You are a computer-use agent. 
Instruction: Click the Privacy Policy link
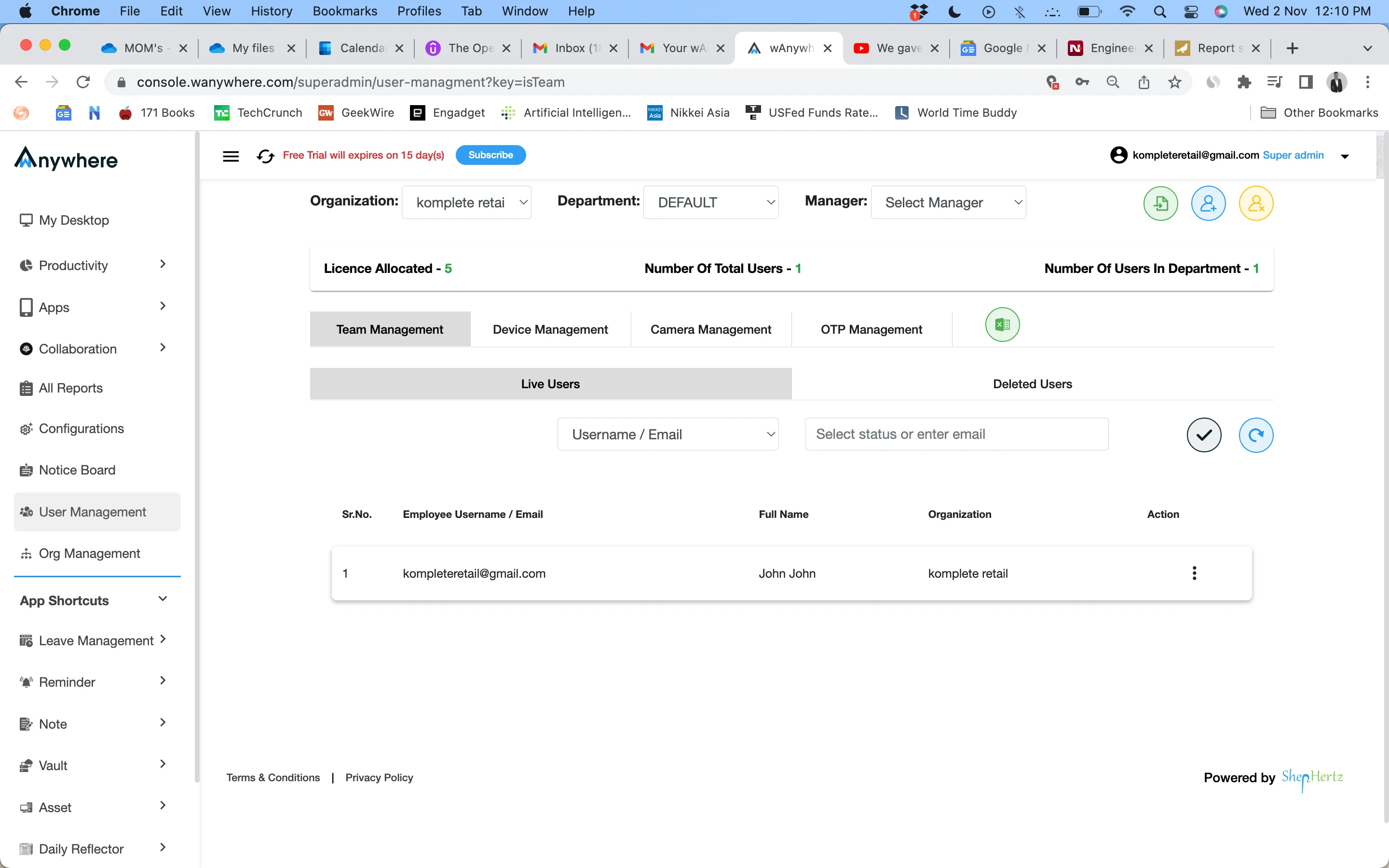pos(379,777)
